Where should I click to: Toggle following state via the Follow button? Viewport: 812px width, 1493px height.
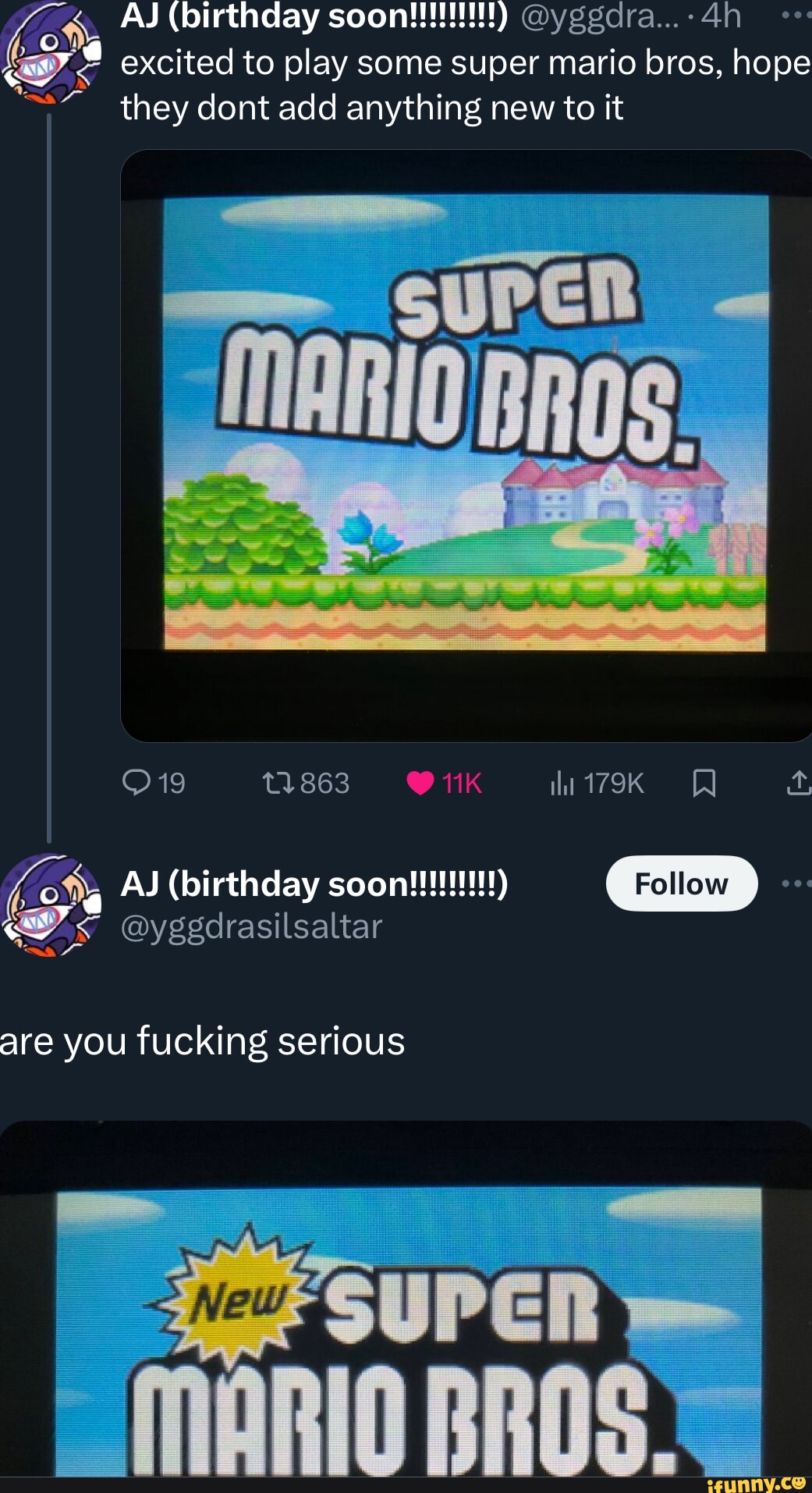682,884
